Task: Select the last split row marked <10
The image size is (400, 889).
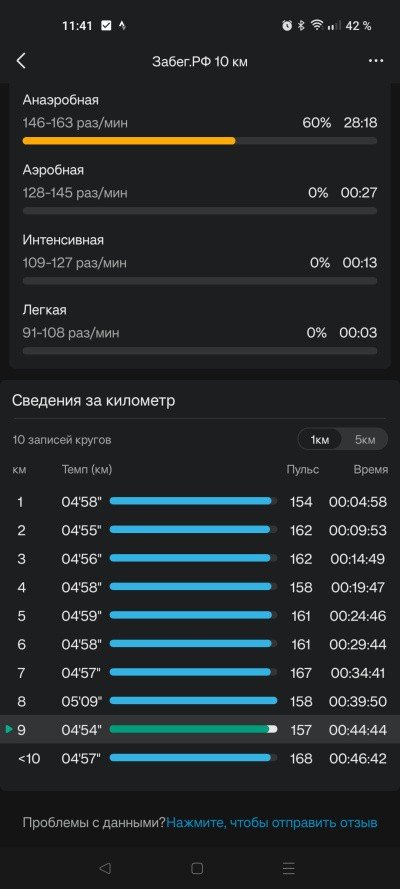Action: tap(200, 758)
